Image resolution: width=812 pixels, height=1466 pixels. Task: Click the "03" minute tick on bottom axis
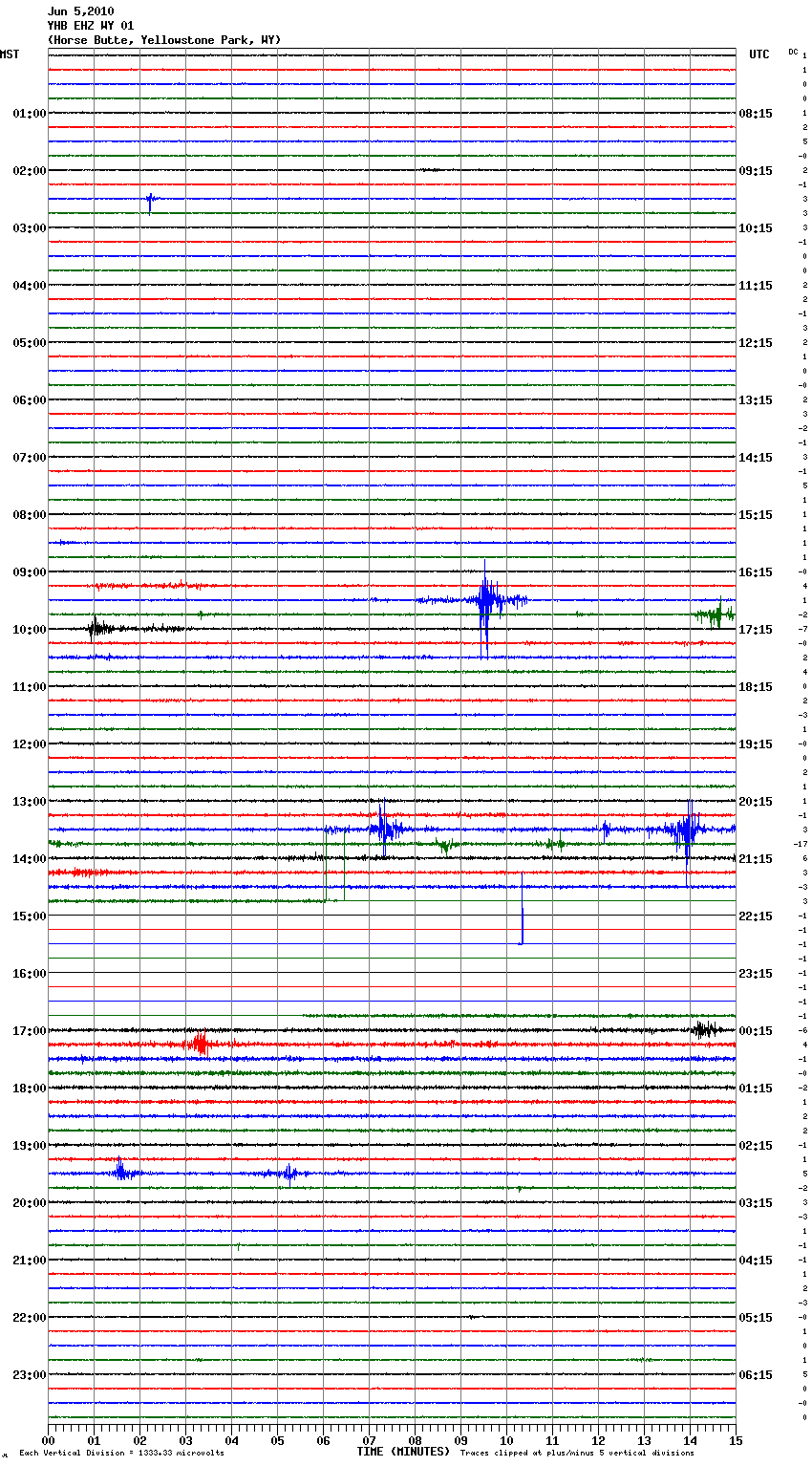pyautogui.click(x=185, y=1439)
